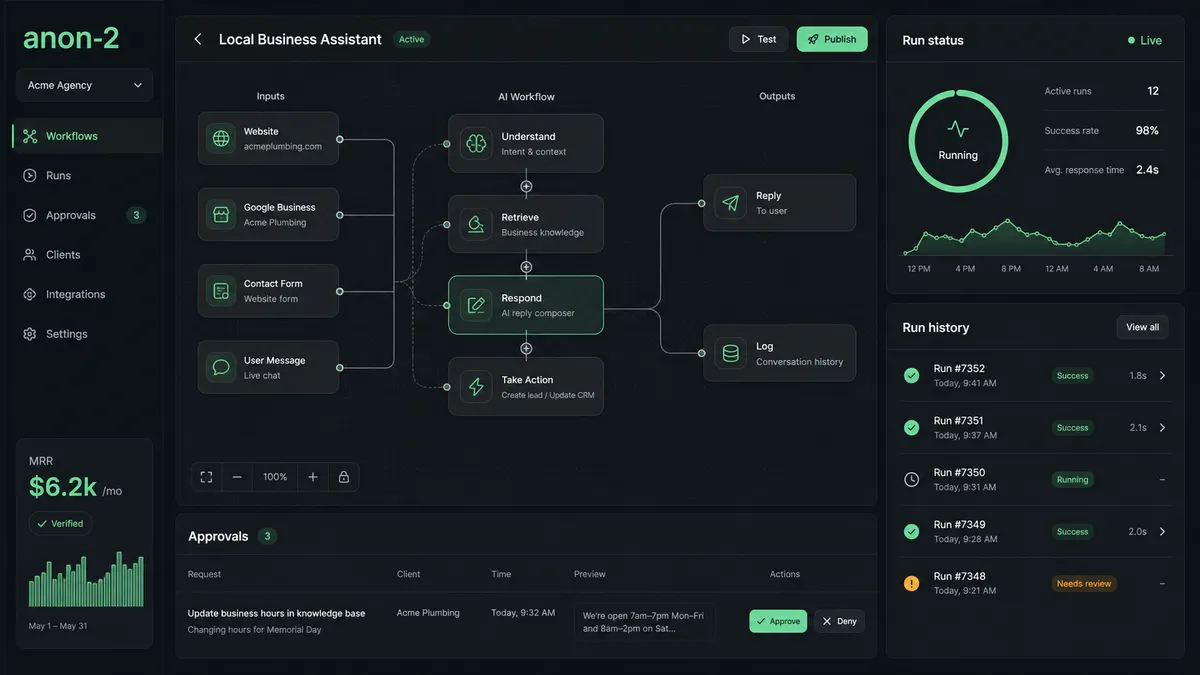Screen dimensions: 1200x675
Task: Click the Run #7348 warning icon
Action: (911, 583)
